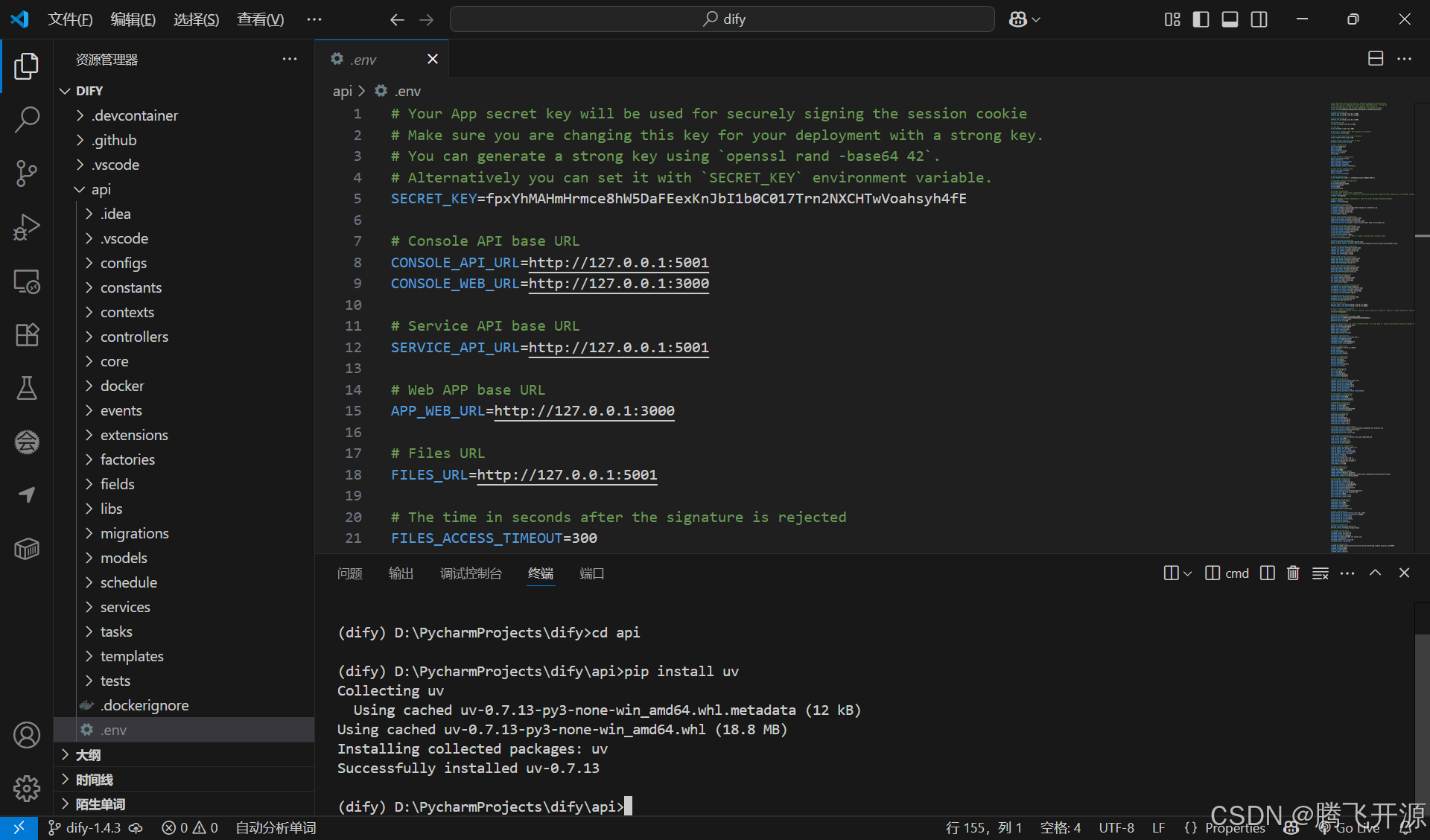The image size is (1430, 840).
Task: Open Run and Debug view
Action: click(27, 227)
